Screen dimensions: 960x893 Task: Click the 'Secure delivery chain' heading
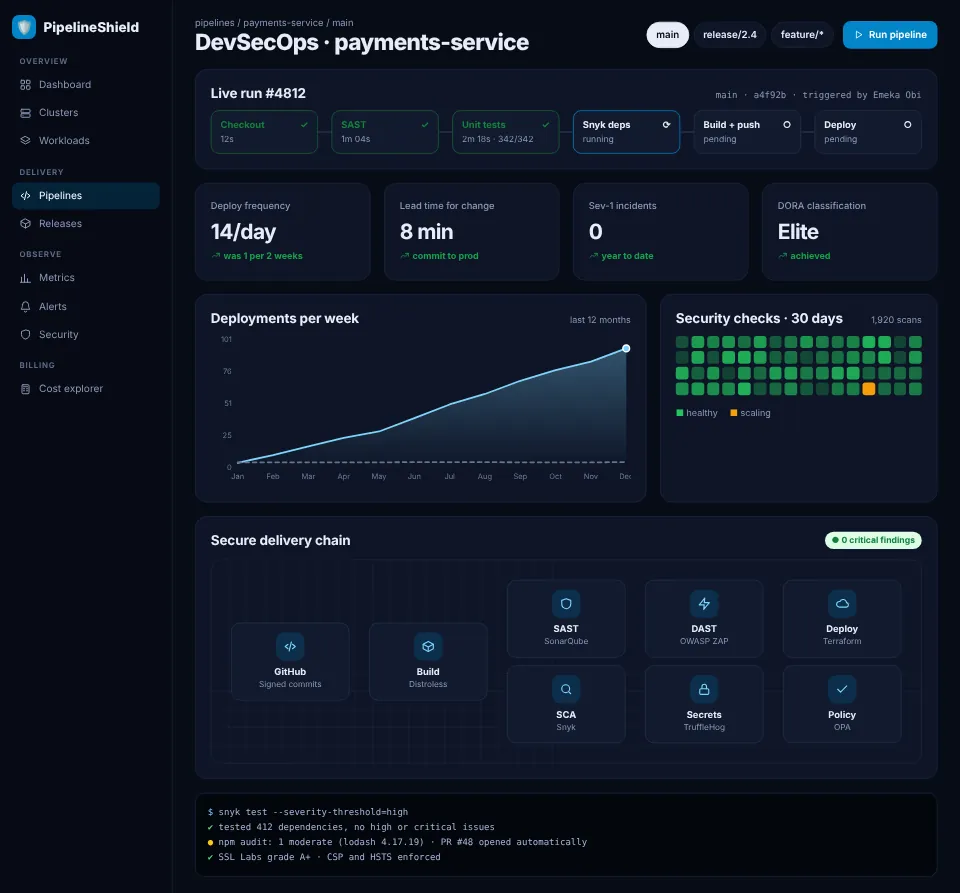click(280, 540)
